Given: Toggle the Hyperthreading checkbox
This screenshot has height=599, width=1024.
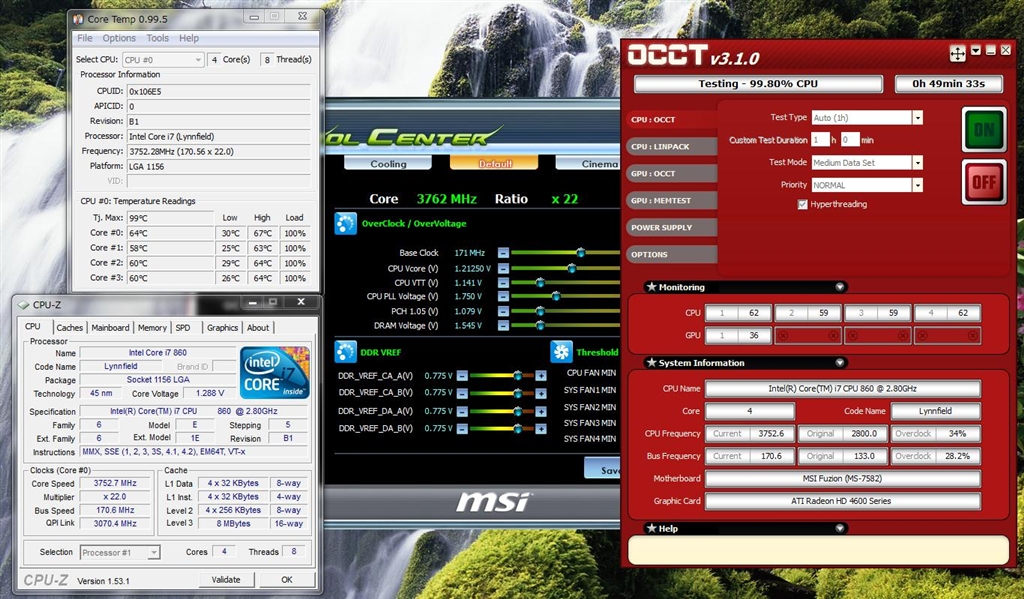Looking at the screenshot, I should click(802, 204).
